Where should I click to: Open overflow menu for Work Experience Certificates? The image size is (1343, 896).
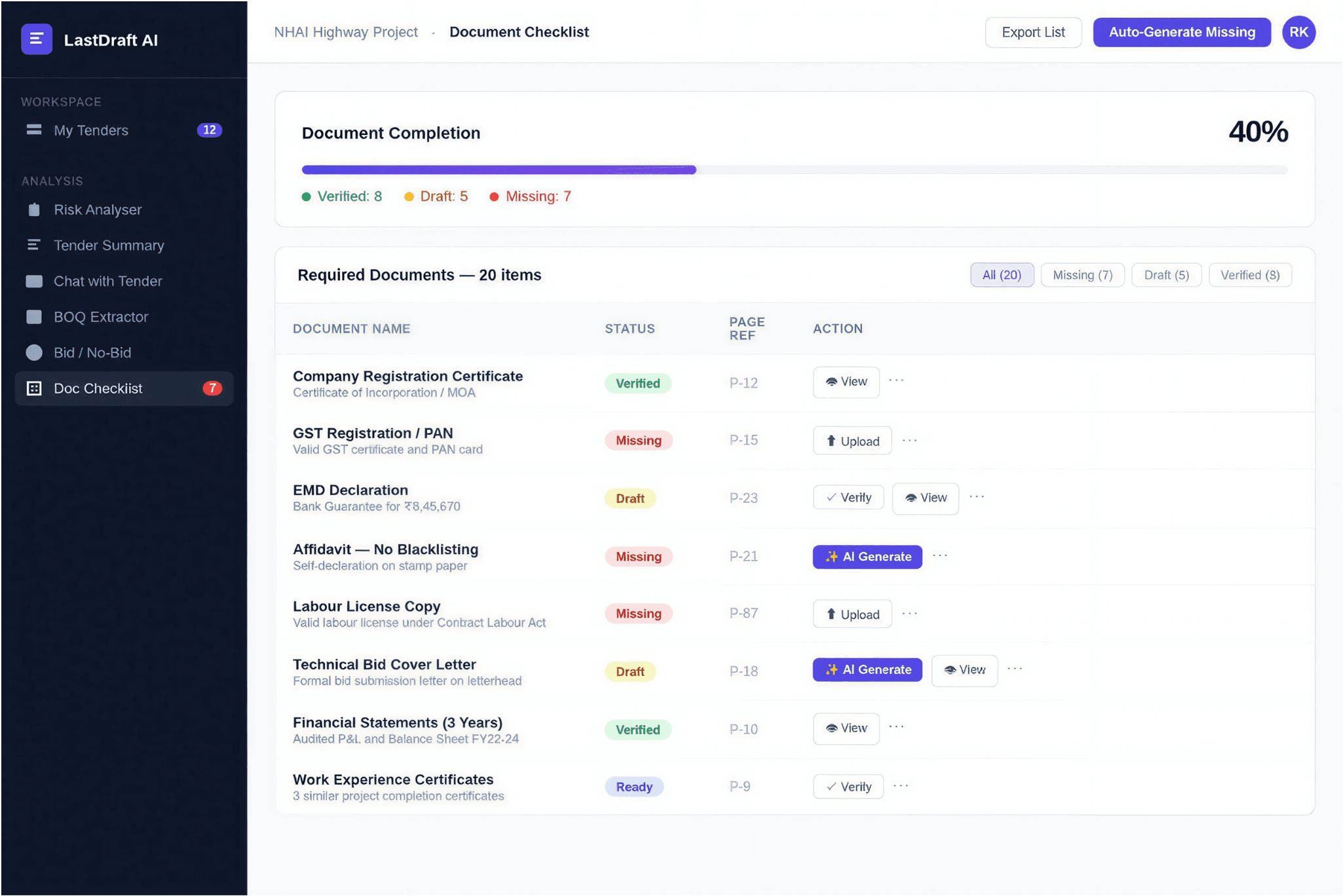click(x=902, y=785)
